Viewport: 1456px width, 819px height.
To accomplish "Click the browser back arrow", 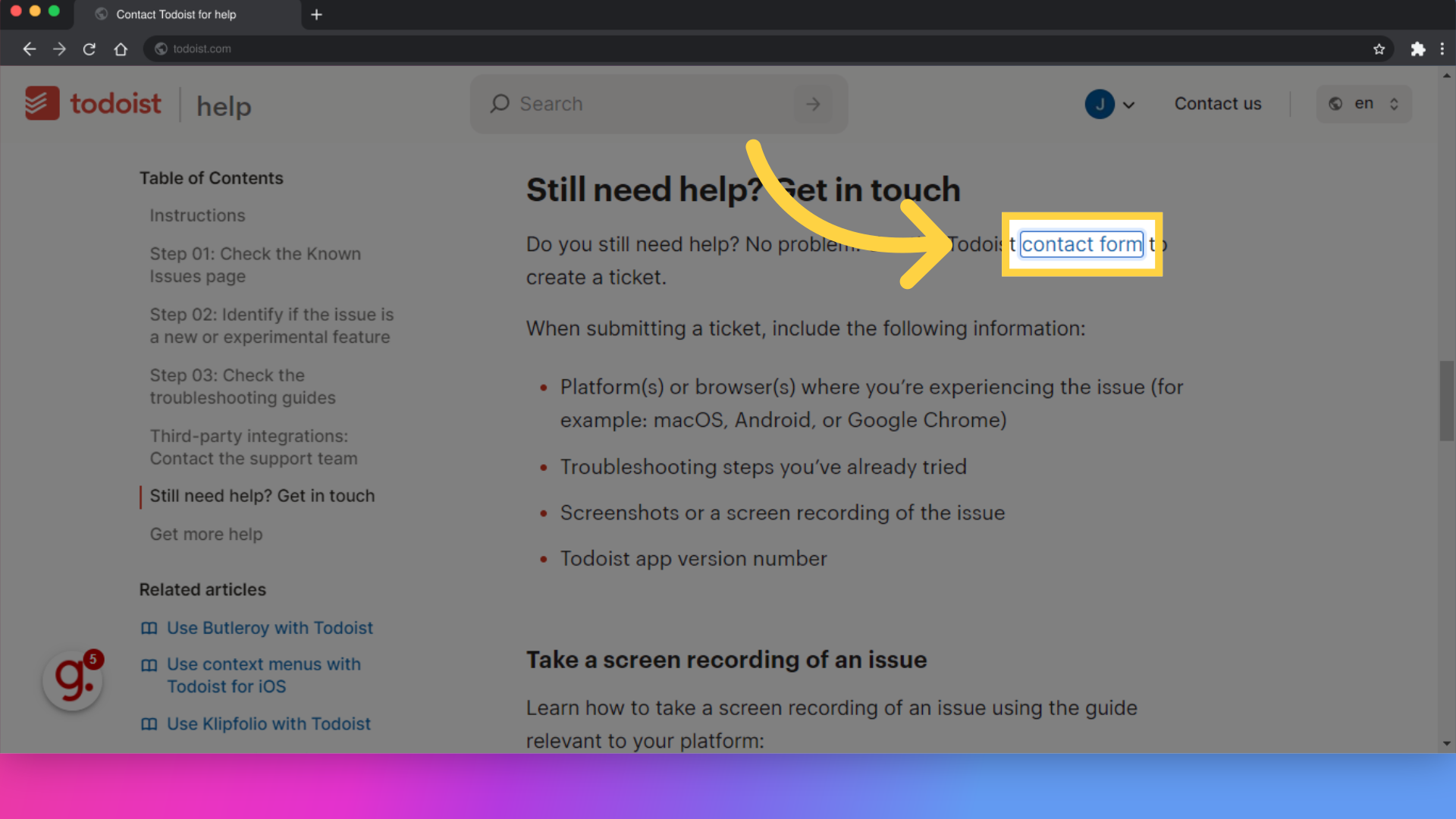I will pyautogui.click(x=29, y=49).
